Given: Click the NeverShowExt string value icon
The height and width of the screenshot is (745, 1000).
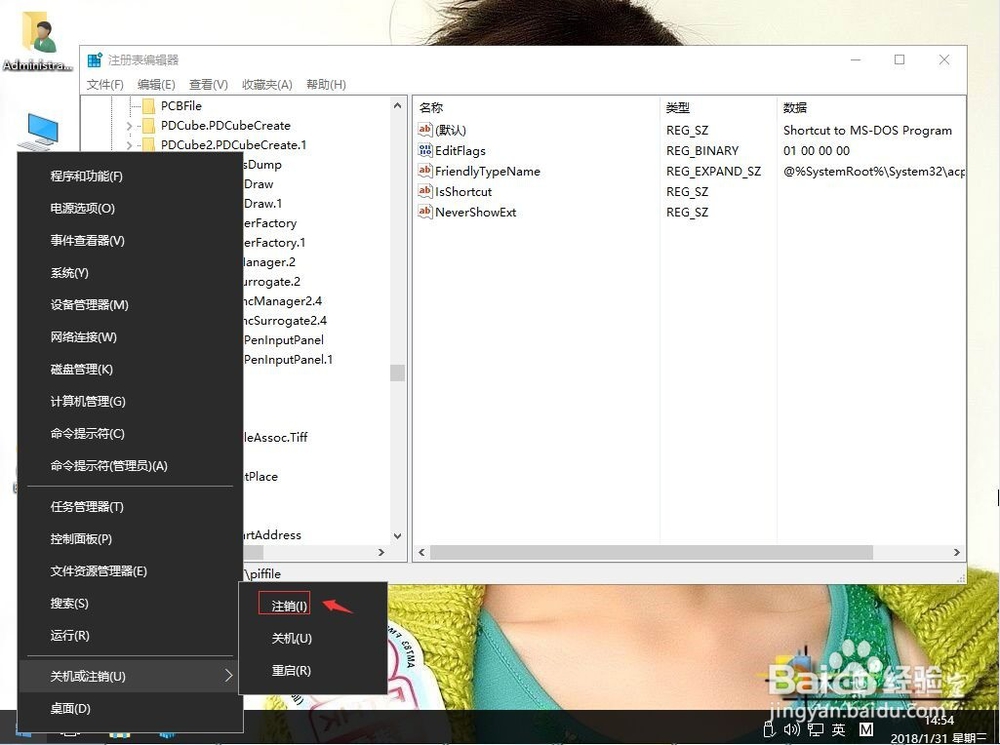Looking at the screenshot, I should click(x=425, y=211).
